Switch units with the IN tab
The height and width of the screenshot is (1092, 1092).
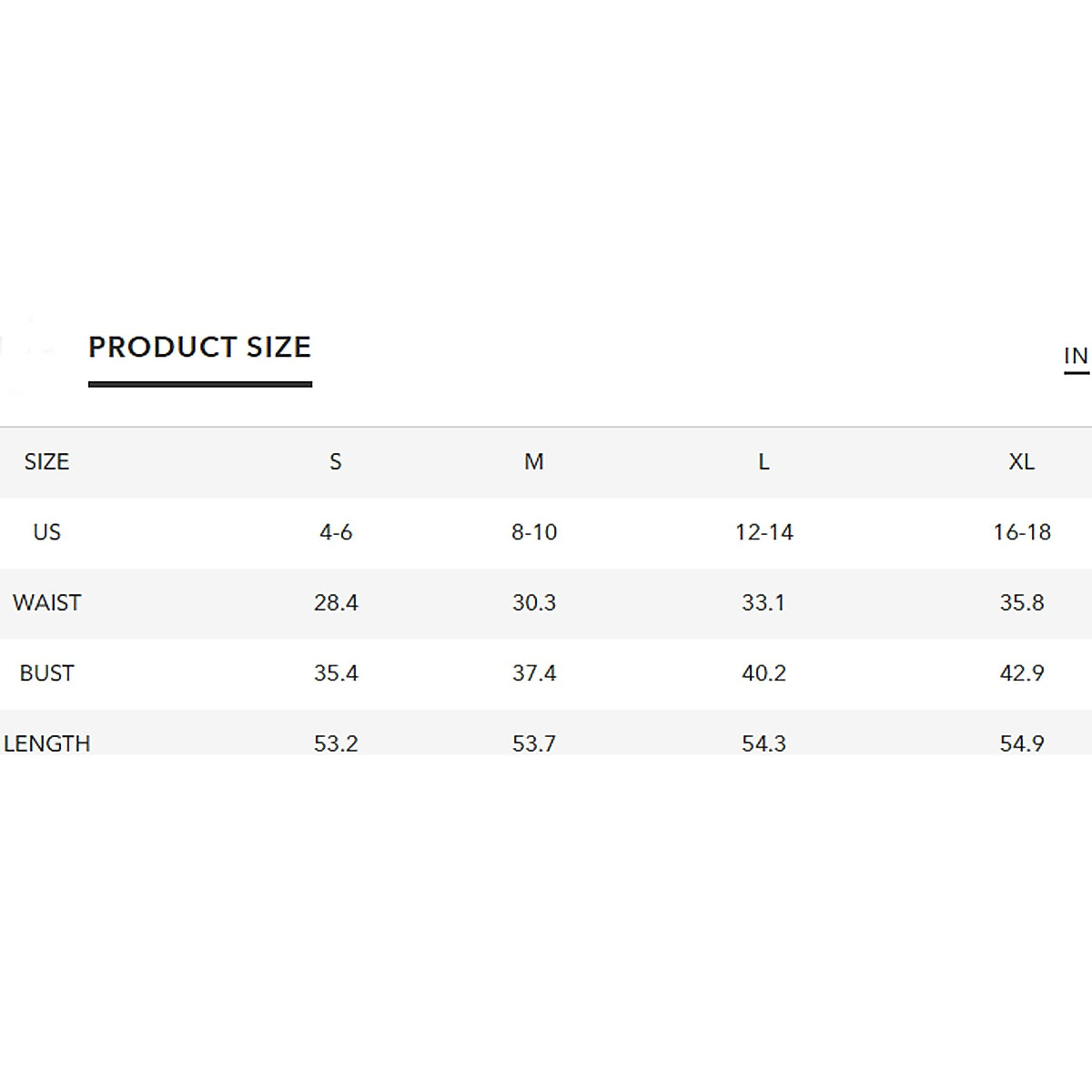tap(1075, 356)
